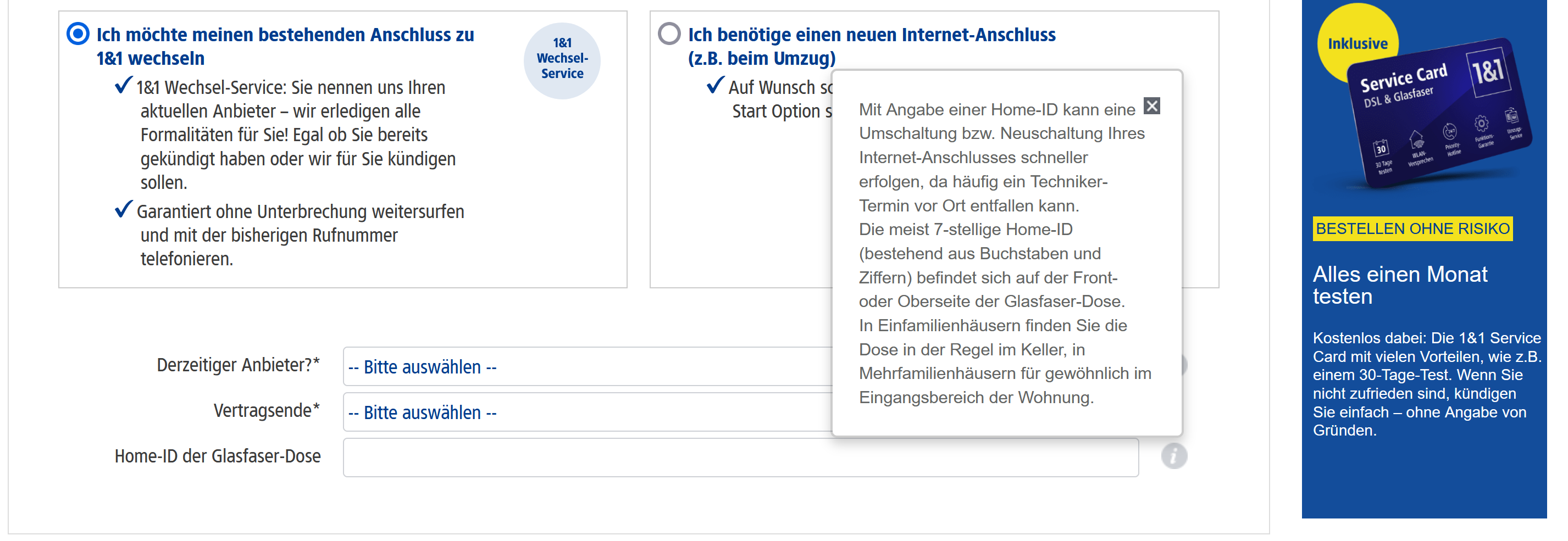Viewport: 1568px width, 541px height.
Task: Click heading 'Ich benötige einen neuen Internet-Anschluss'
Action: [x=872, y=46]
